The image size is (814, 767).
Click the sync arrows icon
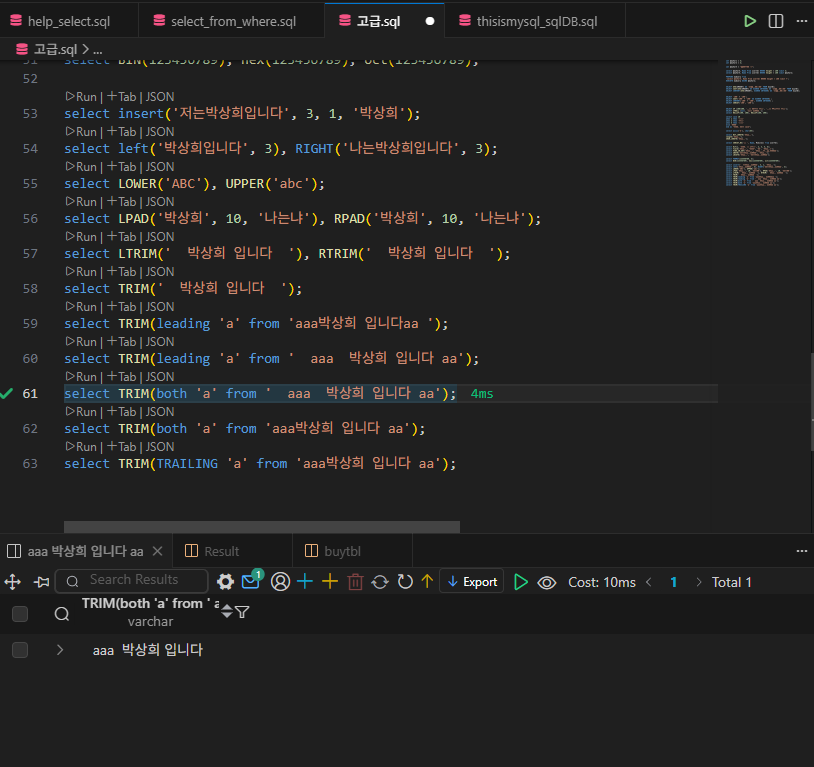[x=380, y=582]
